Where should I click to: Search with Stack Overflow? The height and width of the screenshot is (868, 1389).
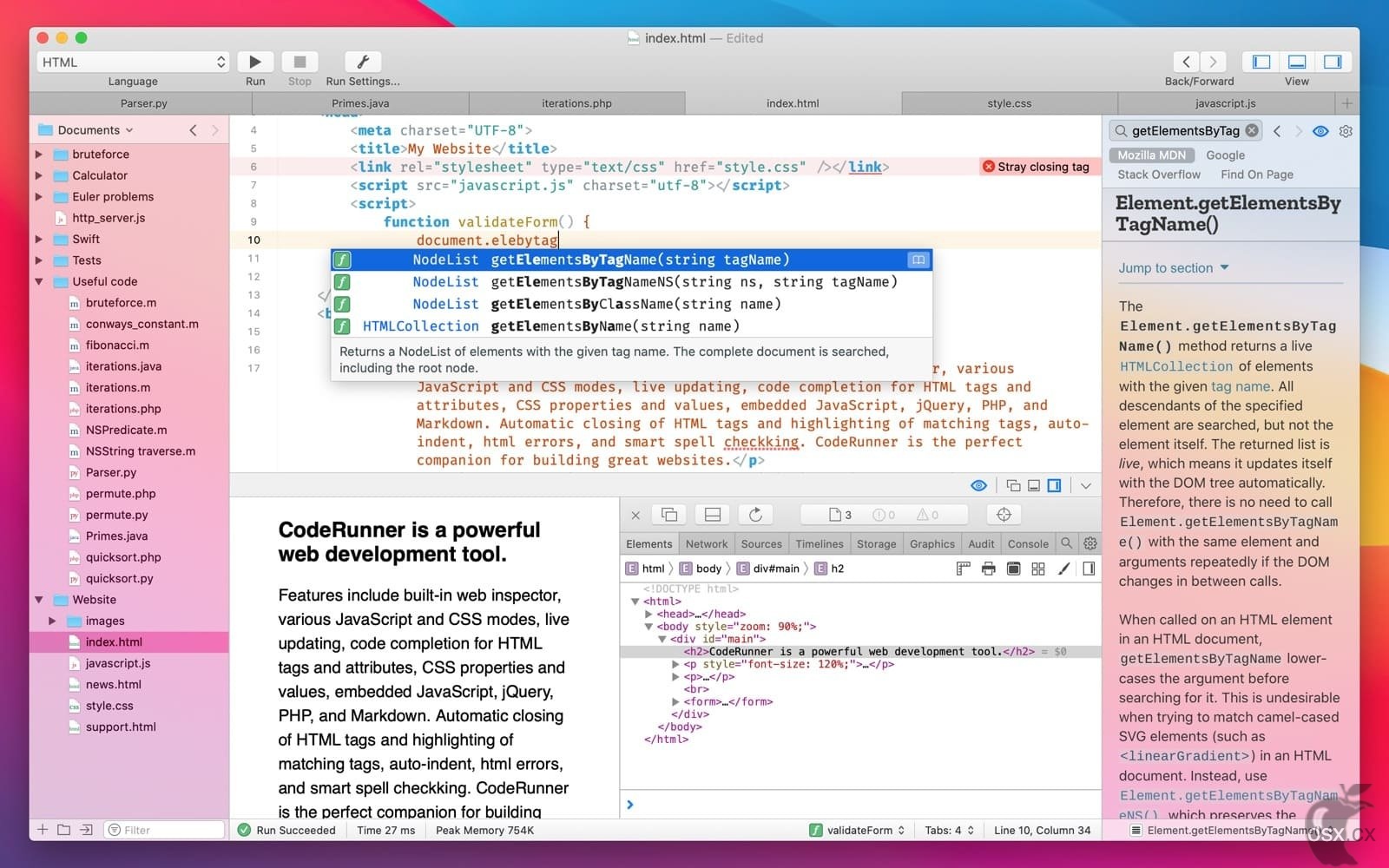pyautogui.click(x=1159, y=174)
